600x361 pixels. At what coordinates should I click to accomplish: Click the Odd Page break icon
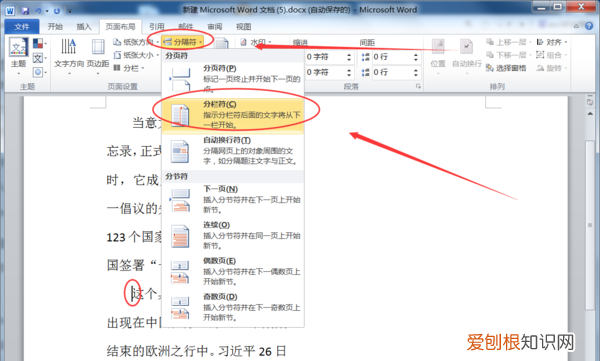[x=180, y=308]
